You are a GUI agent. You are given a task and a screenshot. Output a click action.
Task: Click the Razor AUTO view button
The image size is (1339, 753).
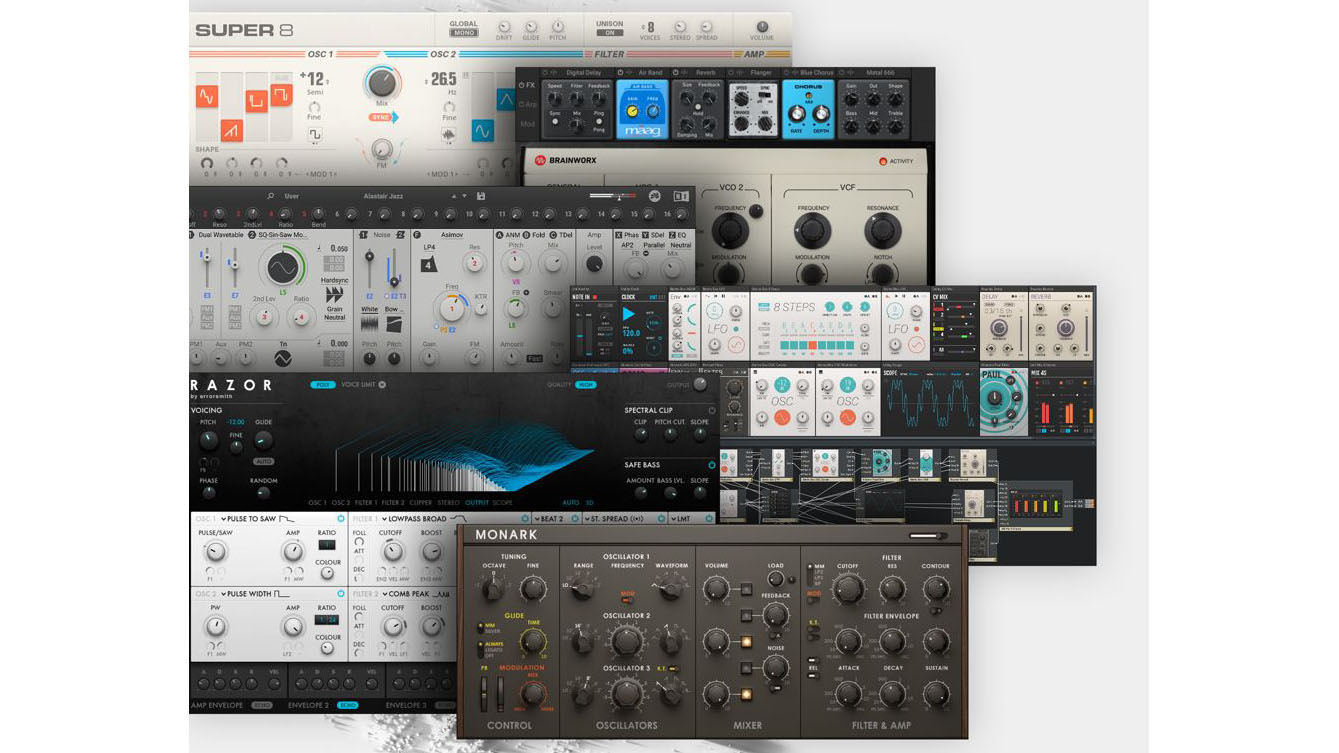point(570,503)
